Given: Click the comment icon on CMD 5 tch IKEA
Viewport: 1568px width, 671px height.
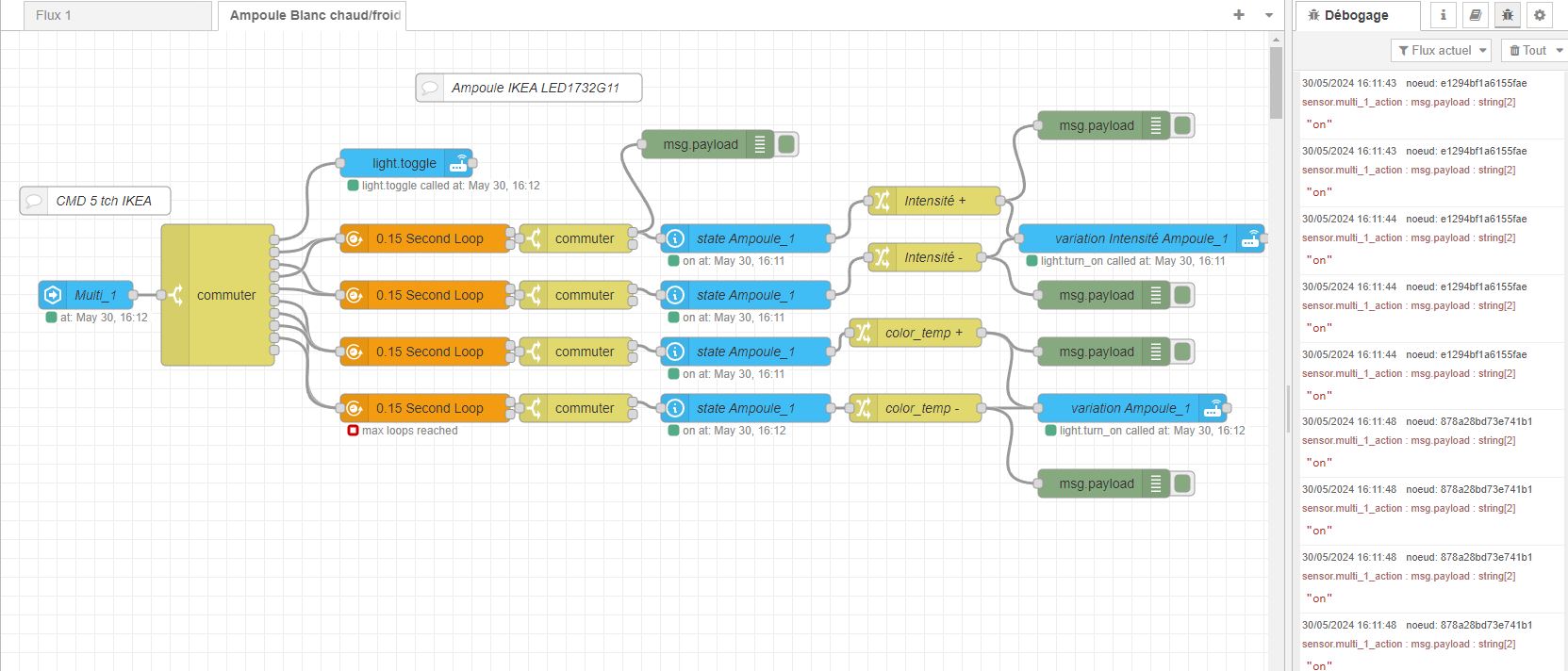Looking at the screenshot, I should point(34,201).
